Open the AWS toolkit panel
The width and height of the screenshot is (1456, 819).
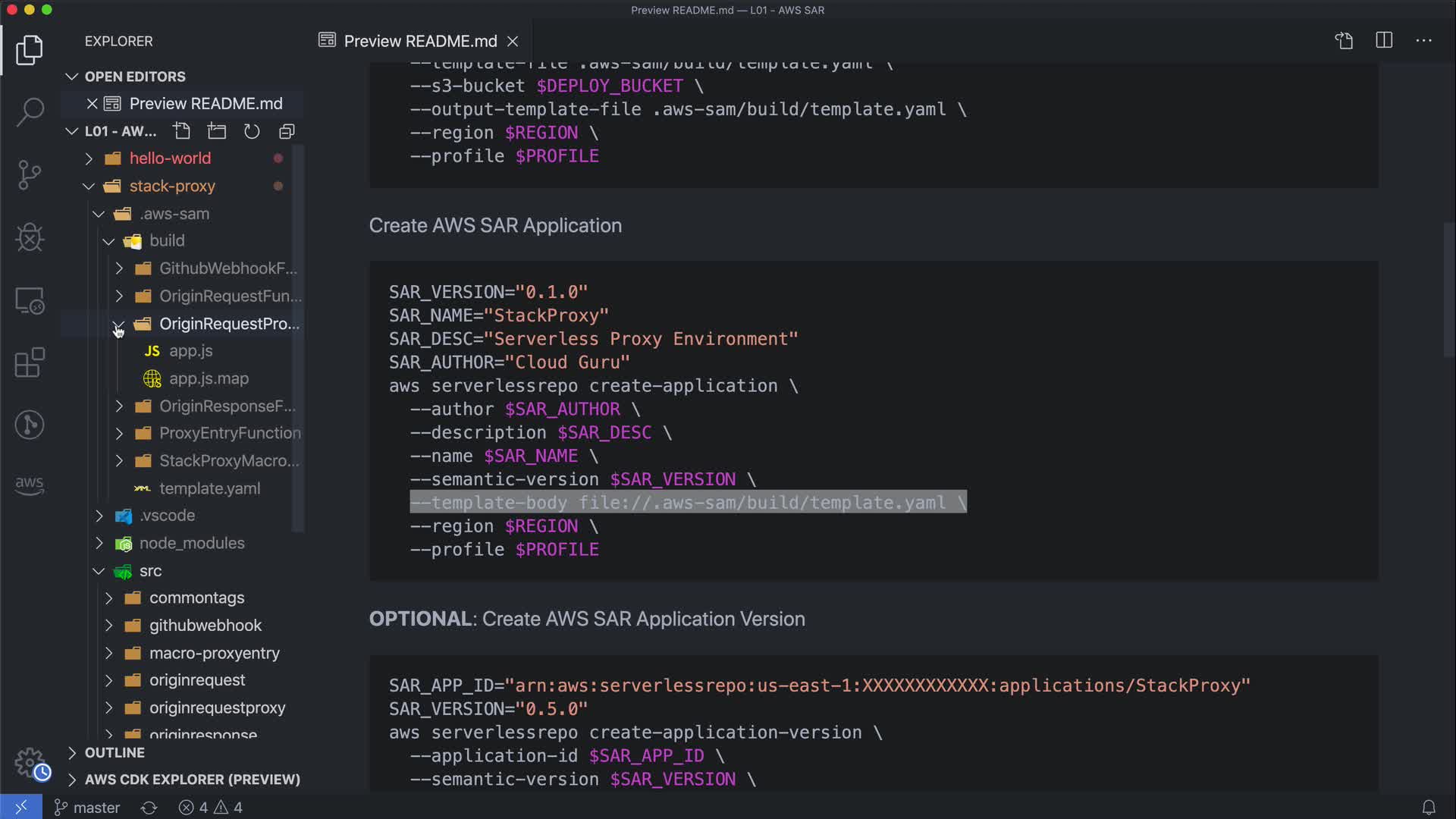point(30,485)
